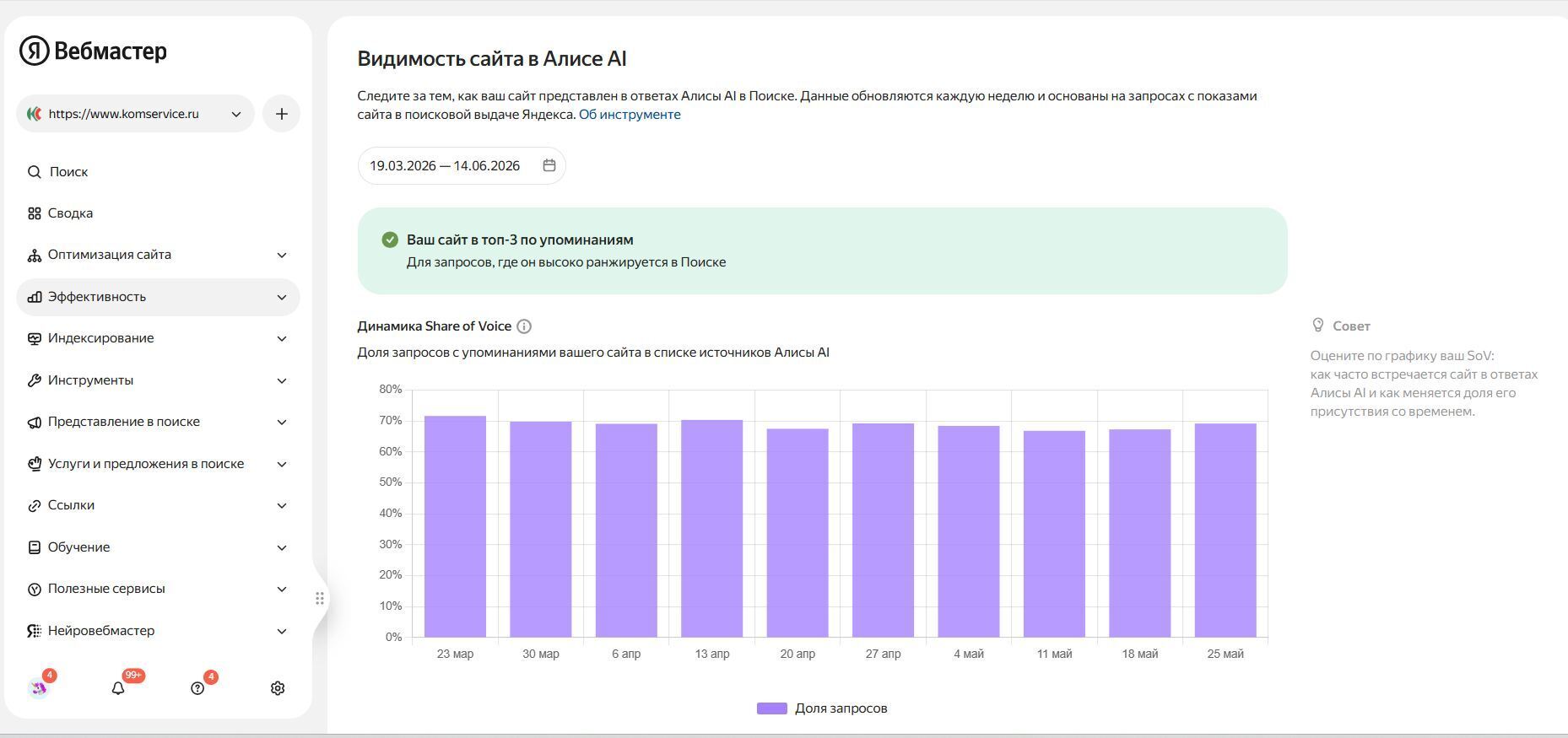Expand Нейровебмастер chevron

click(x=282, y=631)
